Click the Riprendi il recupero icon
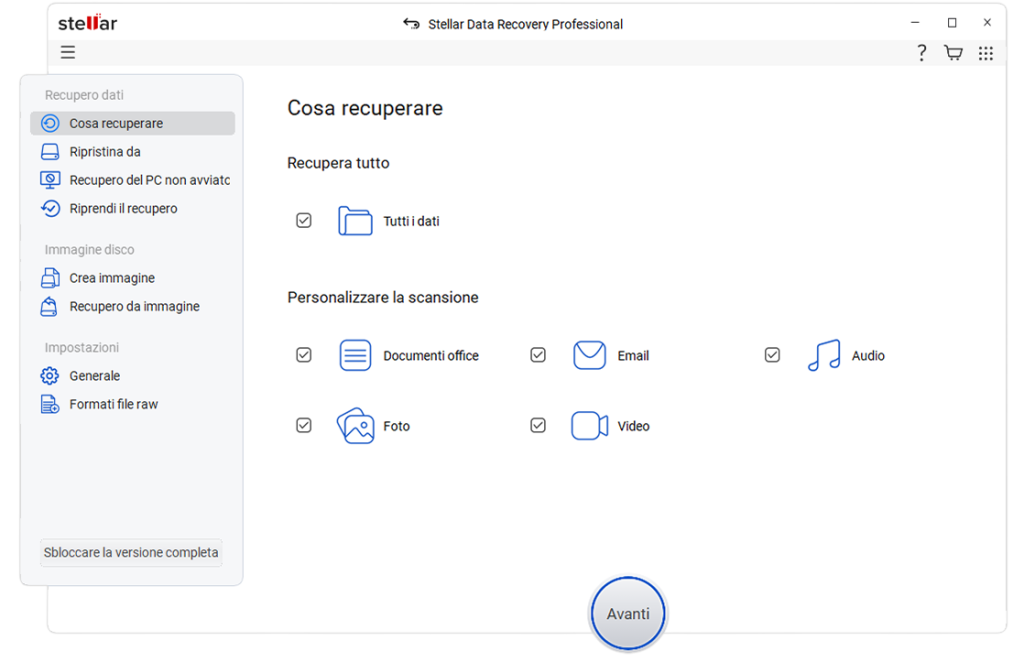1024x662 pixels. 50,208
